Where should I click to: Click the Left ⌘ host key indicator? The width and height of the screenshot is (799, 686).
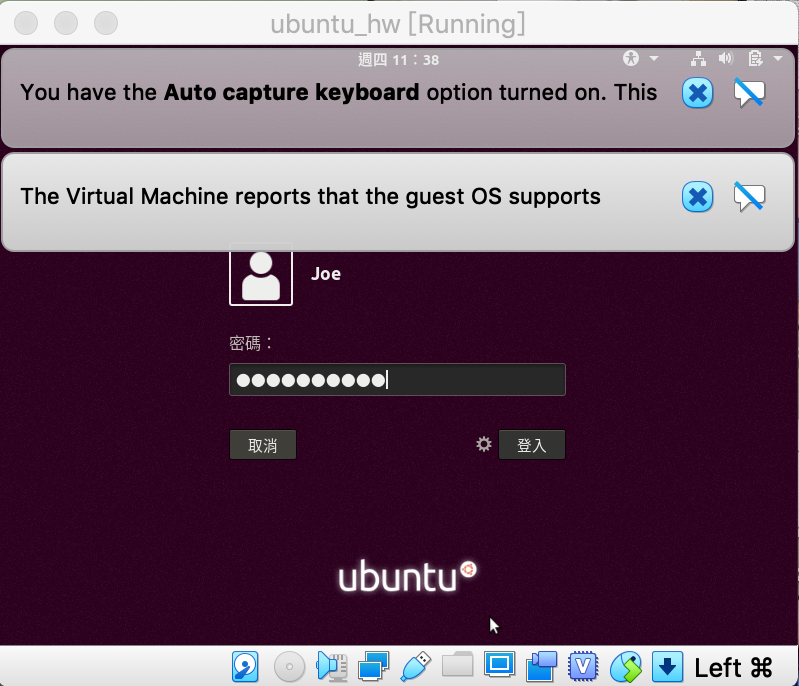(733, 667)
